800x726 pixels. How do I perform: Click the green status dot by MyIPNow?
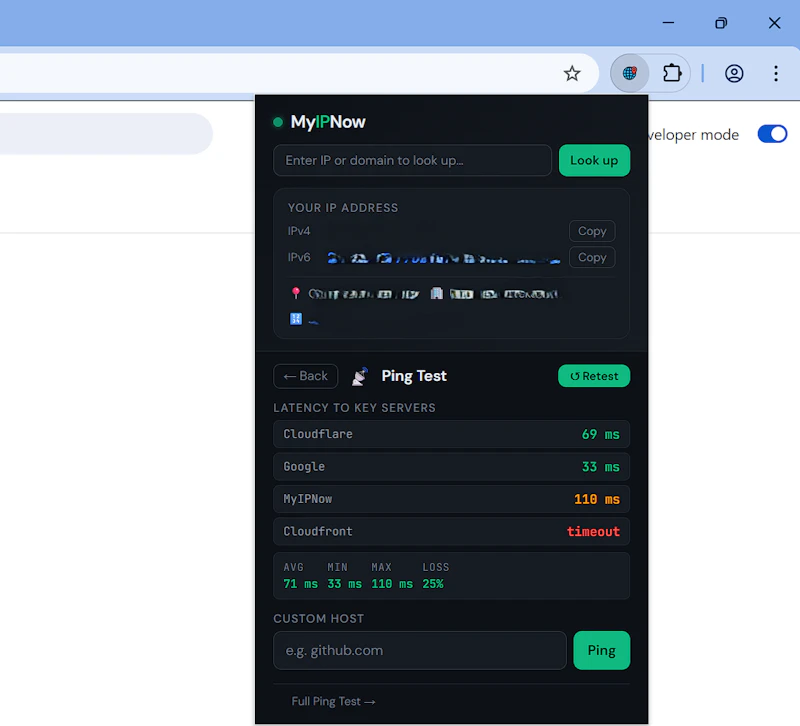click(278, 122)
